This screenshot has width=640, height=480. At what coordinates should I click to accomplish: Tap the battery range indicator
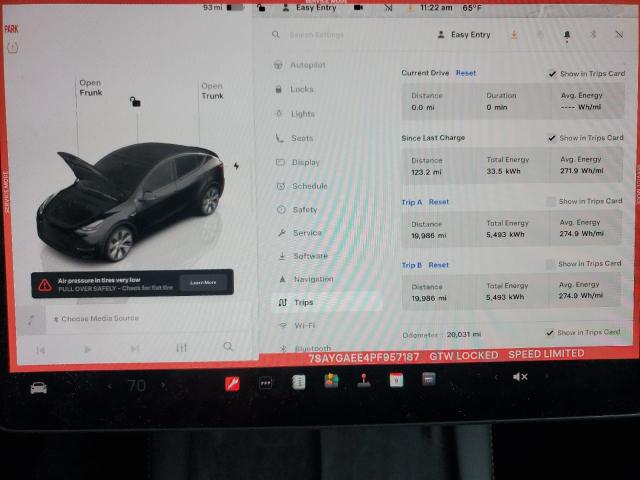point(224,7)
